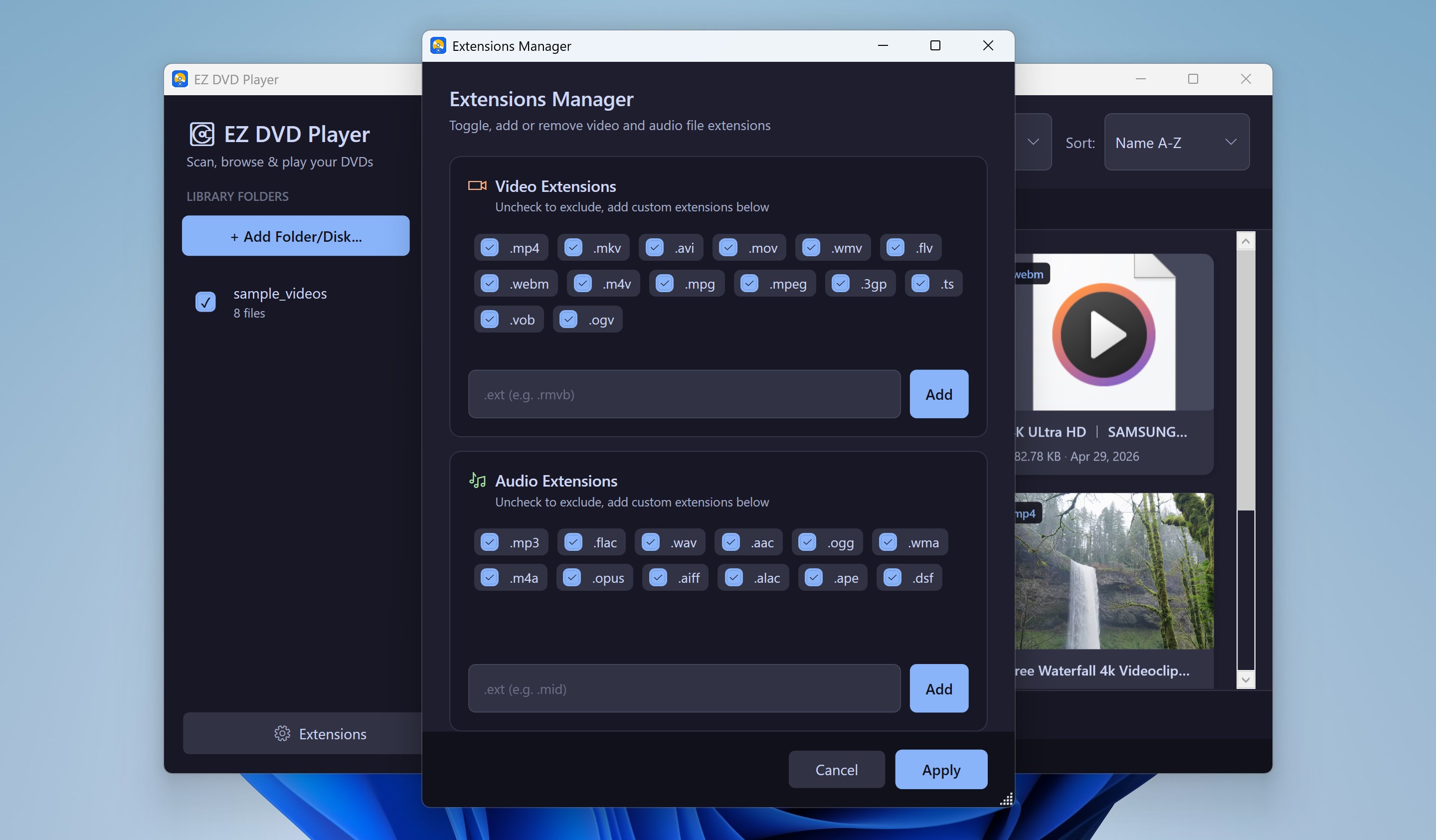Close the EZ DVD Player window
Viewport: 1436px width, 840px height.
tap(1246, 79)
